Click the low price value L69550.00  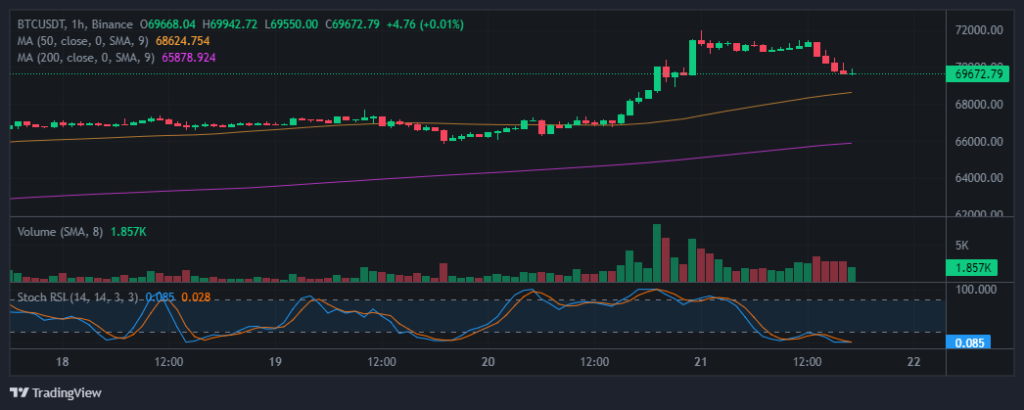[x=291, y=25]
